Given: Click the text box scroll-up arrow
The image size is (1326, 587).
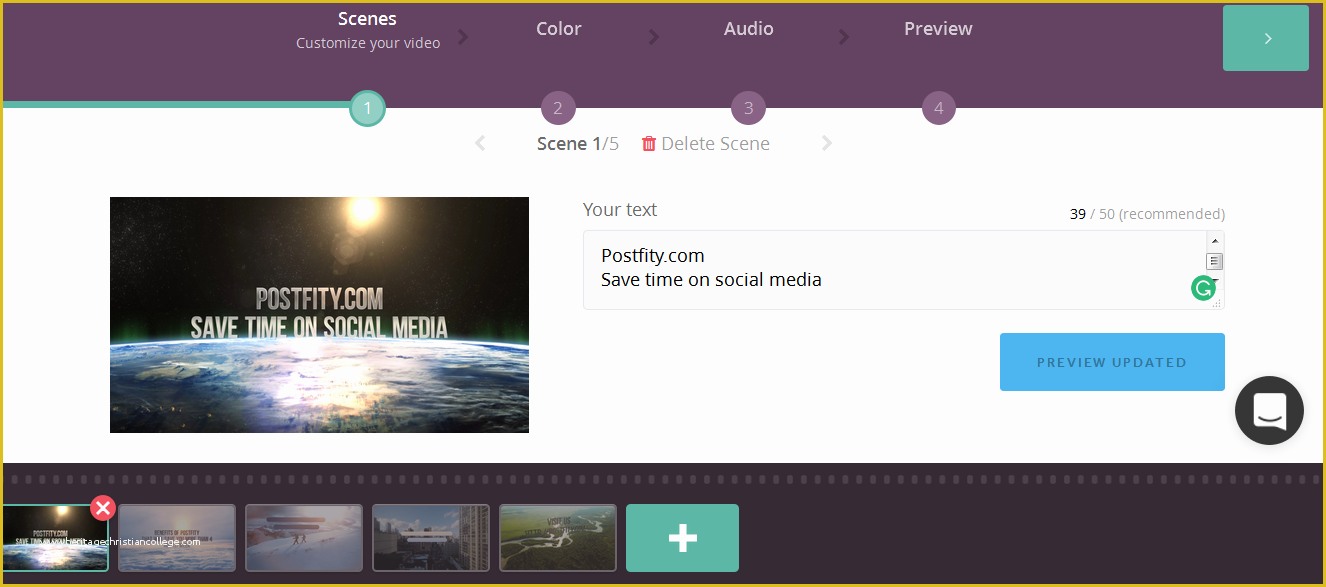Looking at the screenshot, I should point(1215,241).
